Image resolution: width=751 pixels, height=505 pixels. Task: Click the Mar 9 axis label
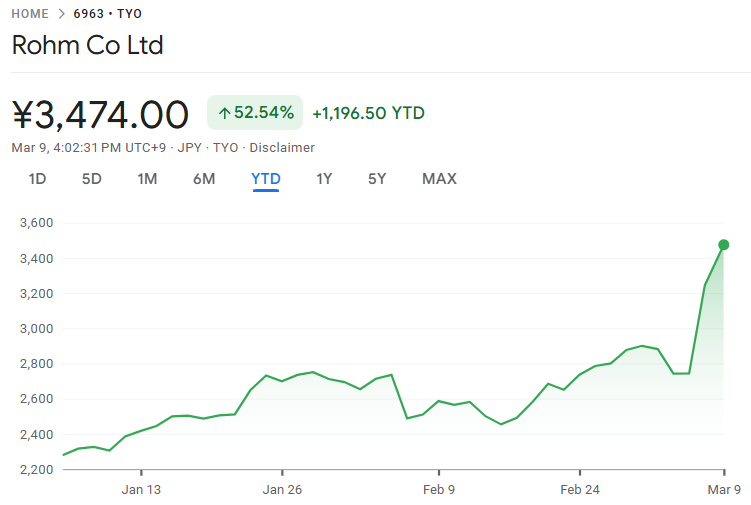coord(724,490)
